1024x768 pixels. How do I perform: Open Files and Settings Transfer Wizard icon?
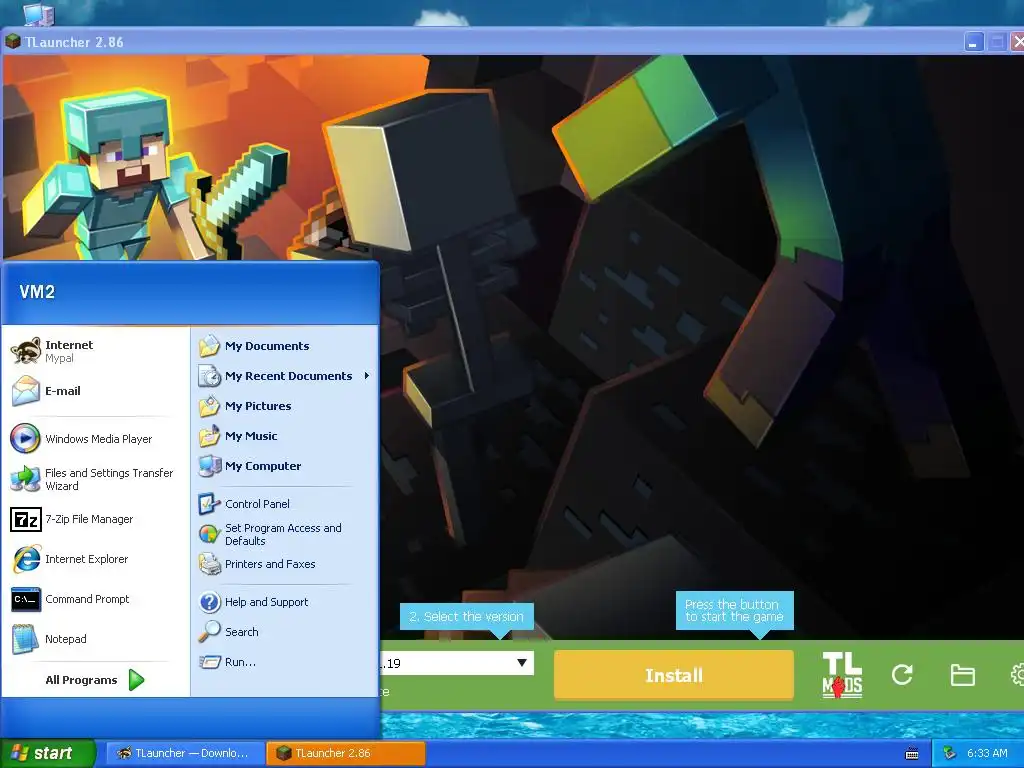[x=25, y=479]
